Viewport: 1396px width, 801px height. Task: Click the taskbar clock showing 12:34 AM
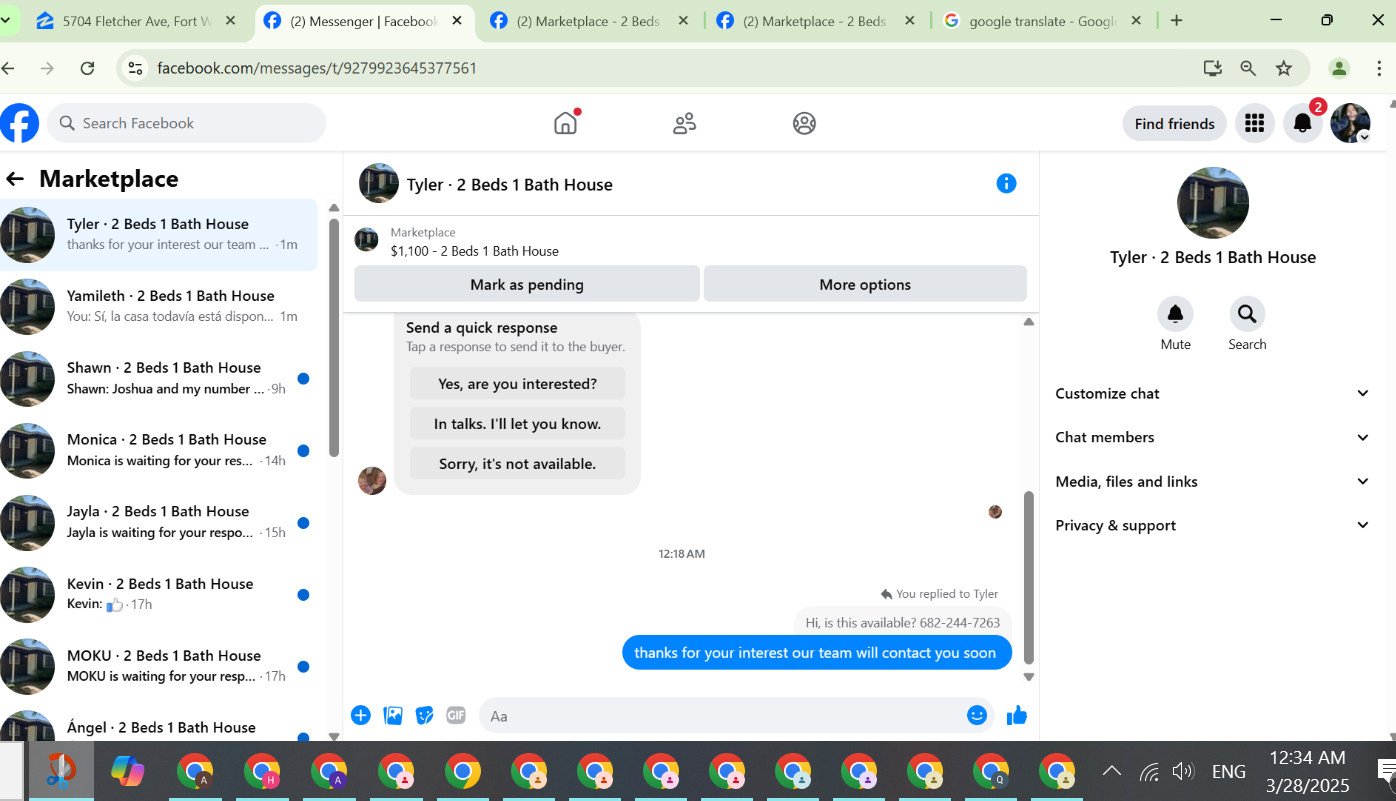click(x=1307, y=771)
